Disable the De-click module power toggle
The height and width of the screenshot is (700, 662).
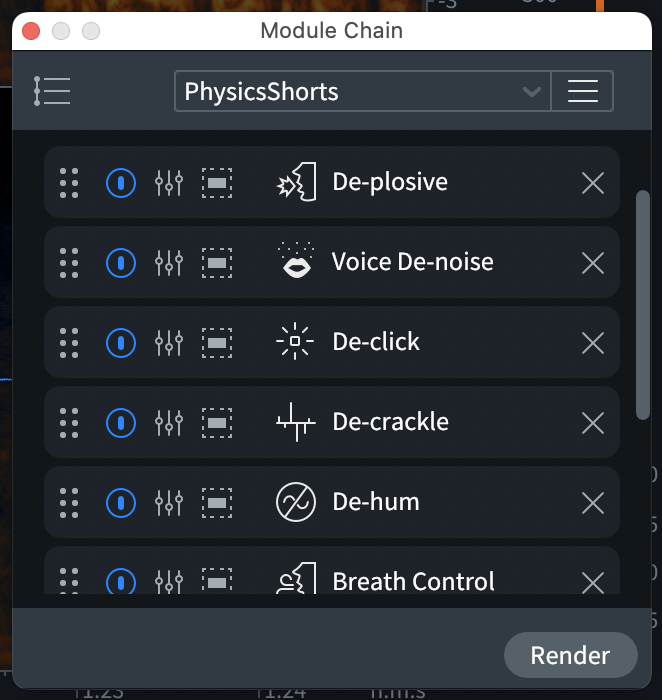[120, 343]
